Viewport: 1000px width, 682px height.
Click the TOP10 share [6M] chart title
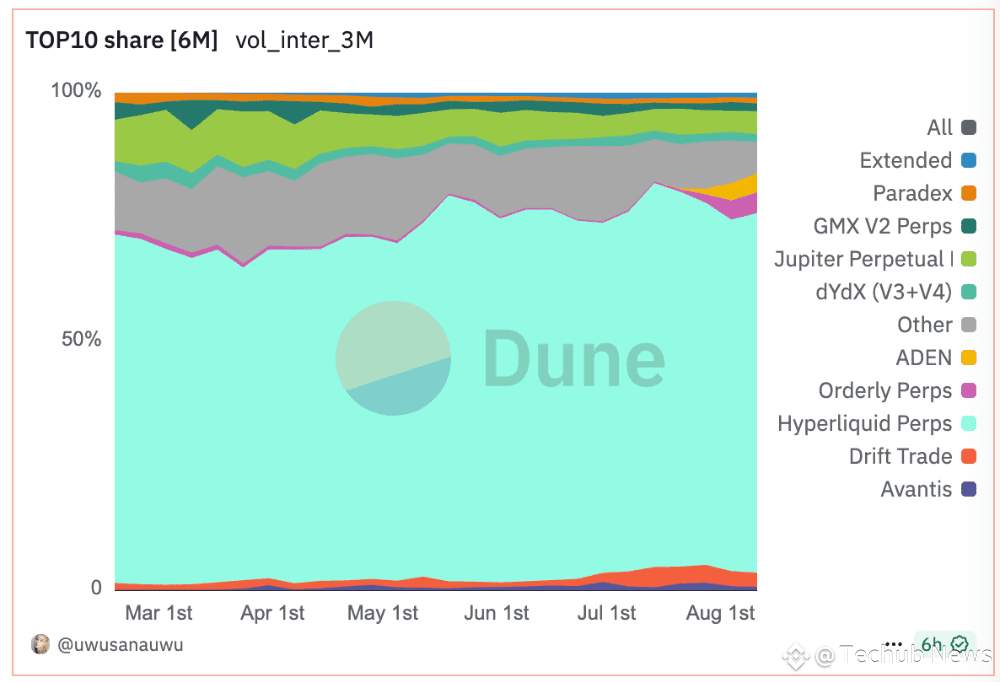[121, 40]
